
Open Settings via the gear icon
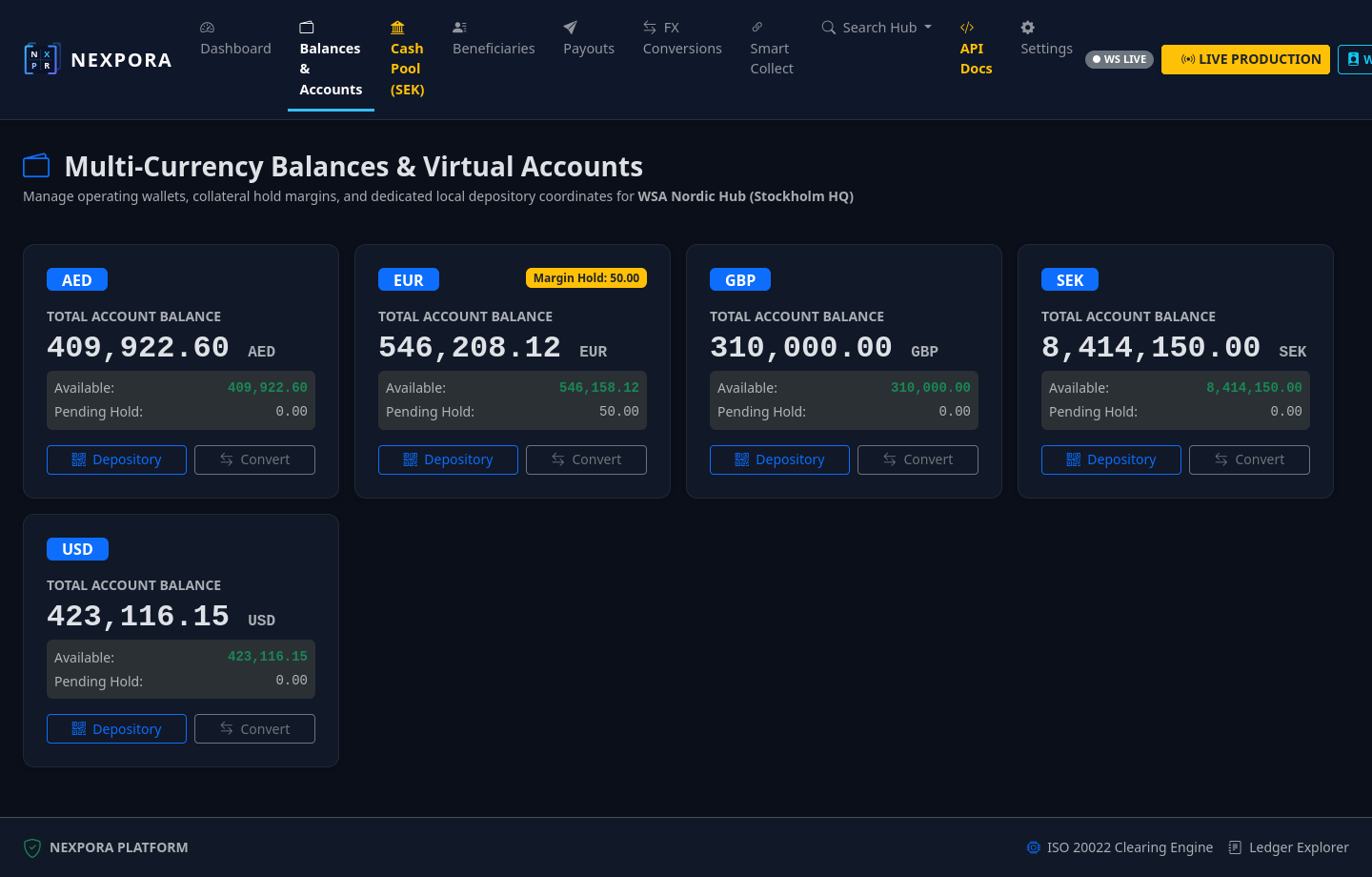[1027, 28]
